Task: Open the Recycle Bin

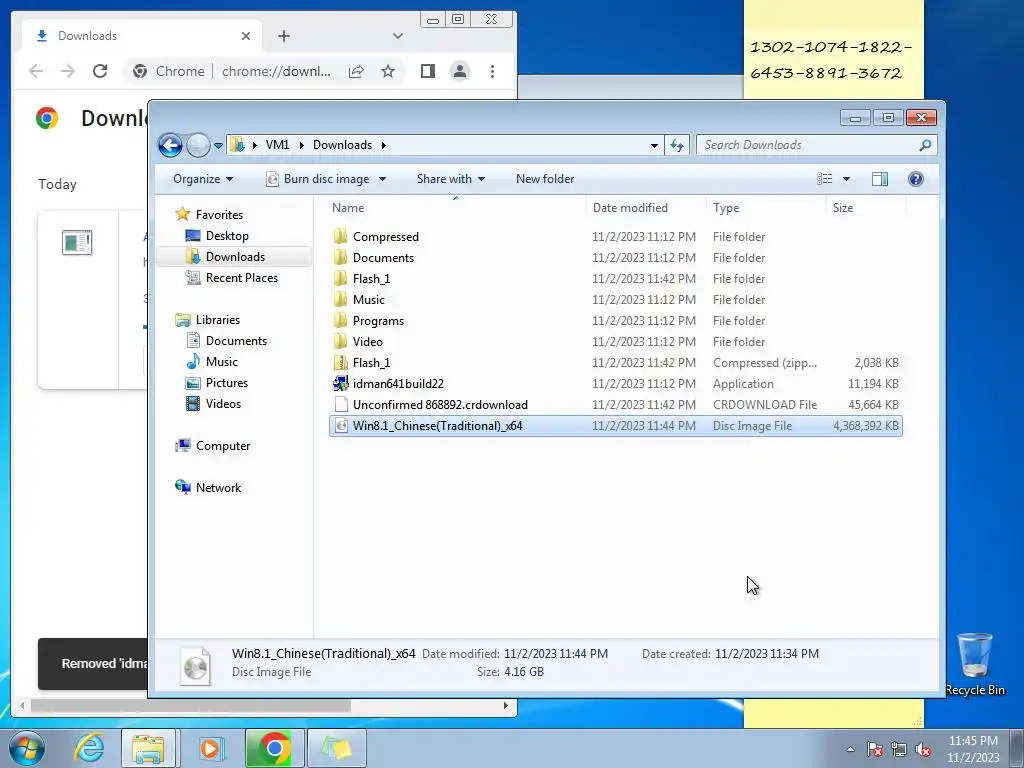Action: [975, 664]
